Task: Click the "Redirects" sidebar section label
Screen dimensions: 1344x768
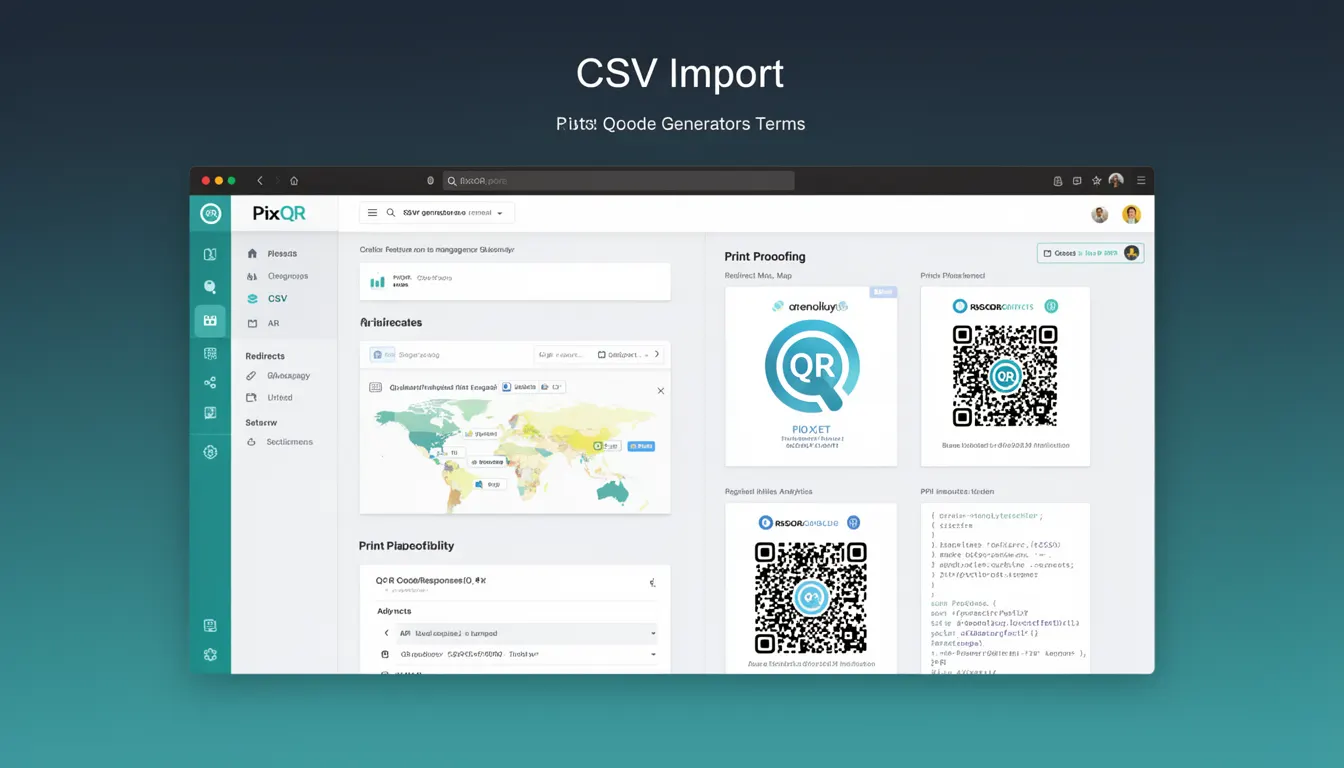Action: 265,356
